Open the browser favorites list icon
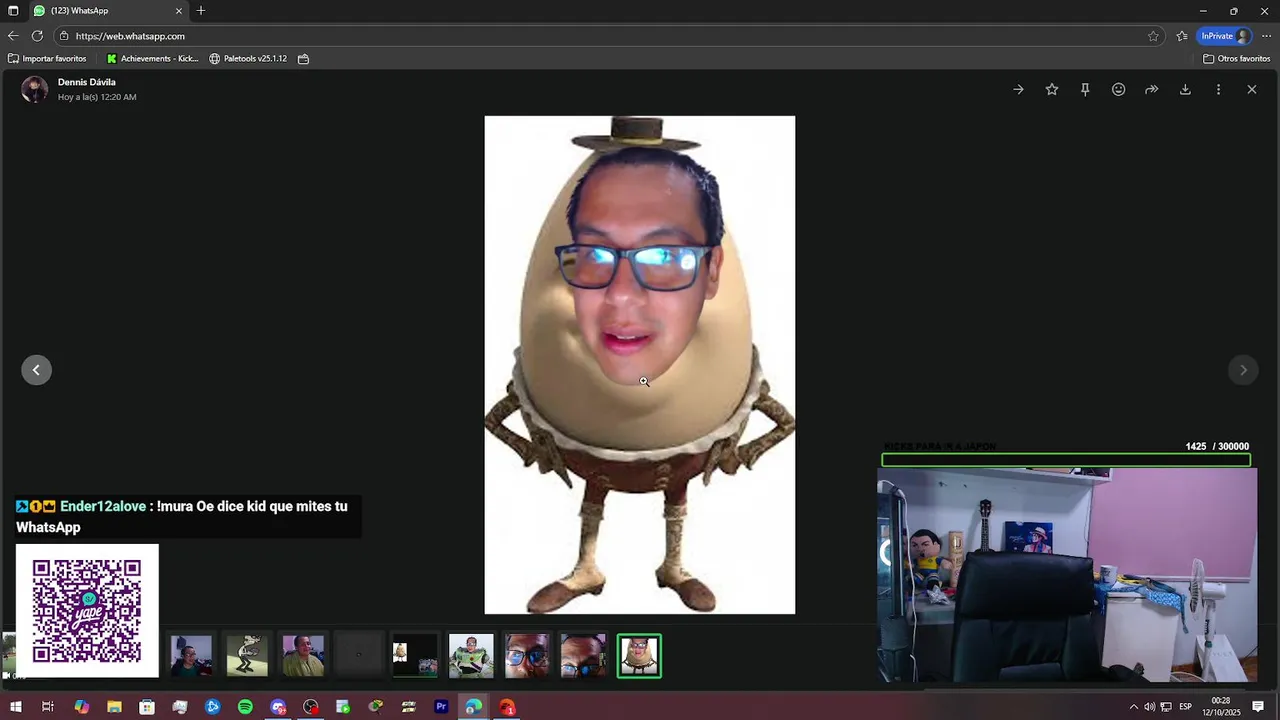The image size is (1280, 720). tap(1182, 36)
